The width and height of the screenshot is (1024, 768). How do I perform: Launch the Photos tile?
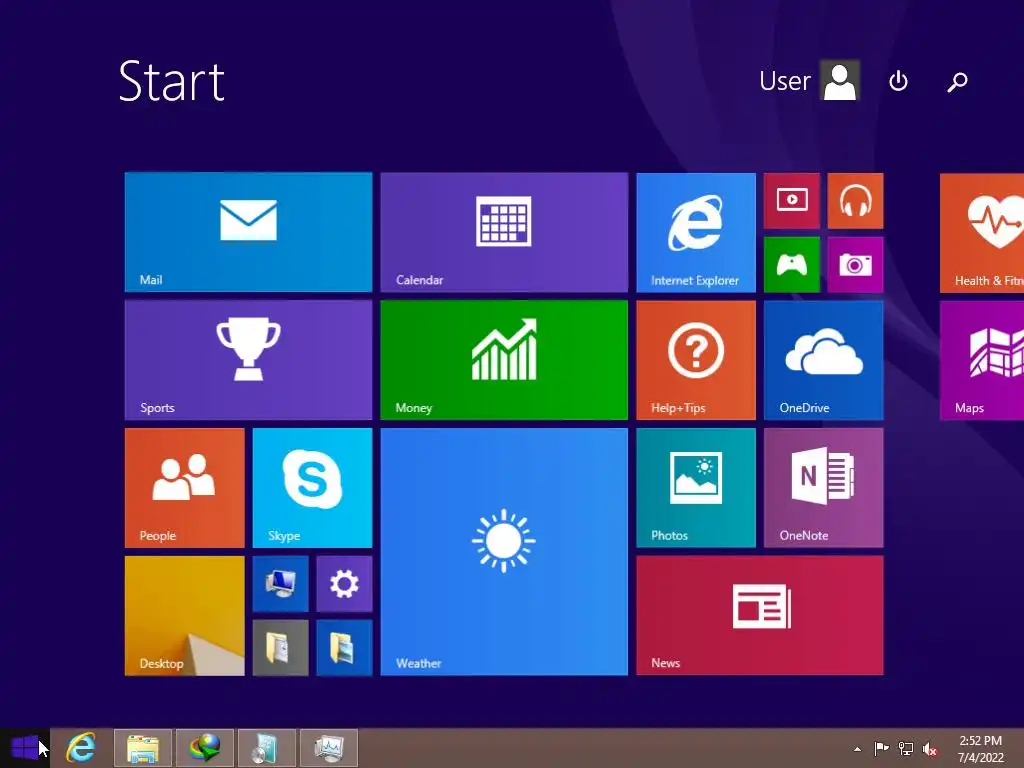tap(696, 488)
